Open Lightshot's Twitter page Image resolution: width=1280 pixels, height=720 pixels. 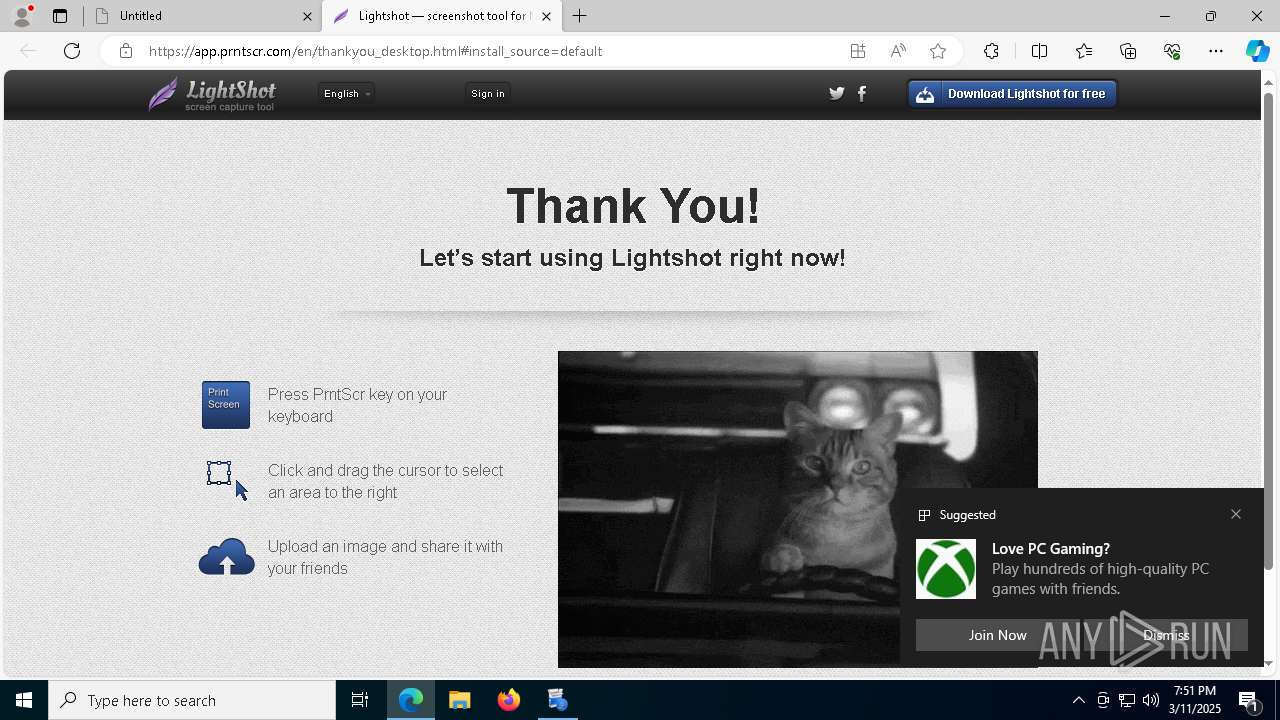(837, 93)
